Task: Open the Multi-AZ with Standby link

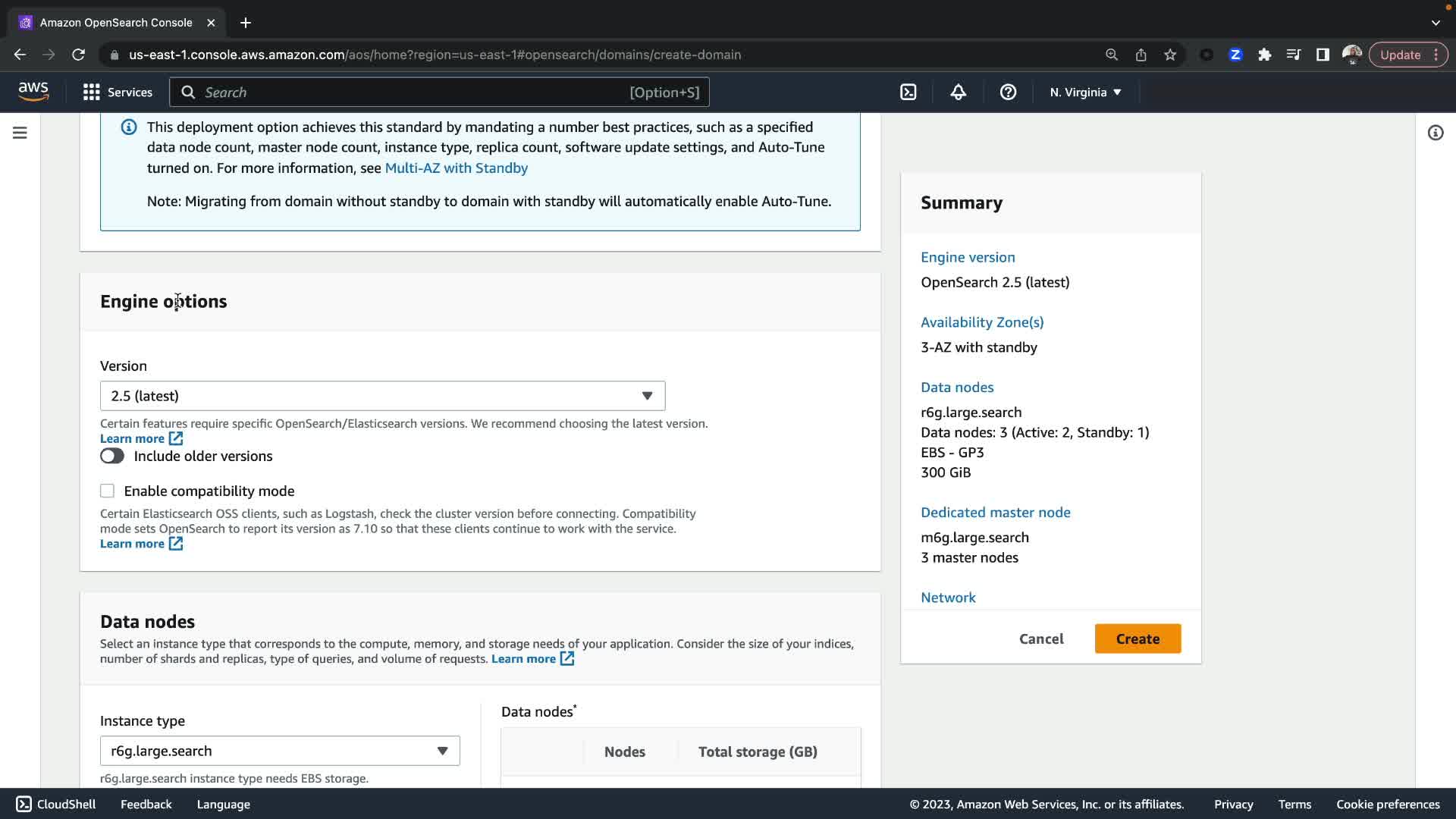Action: [x=457, y=168]
